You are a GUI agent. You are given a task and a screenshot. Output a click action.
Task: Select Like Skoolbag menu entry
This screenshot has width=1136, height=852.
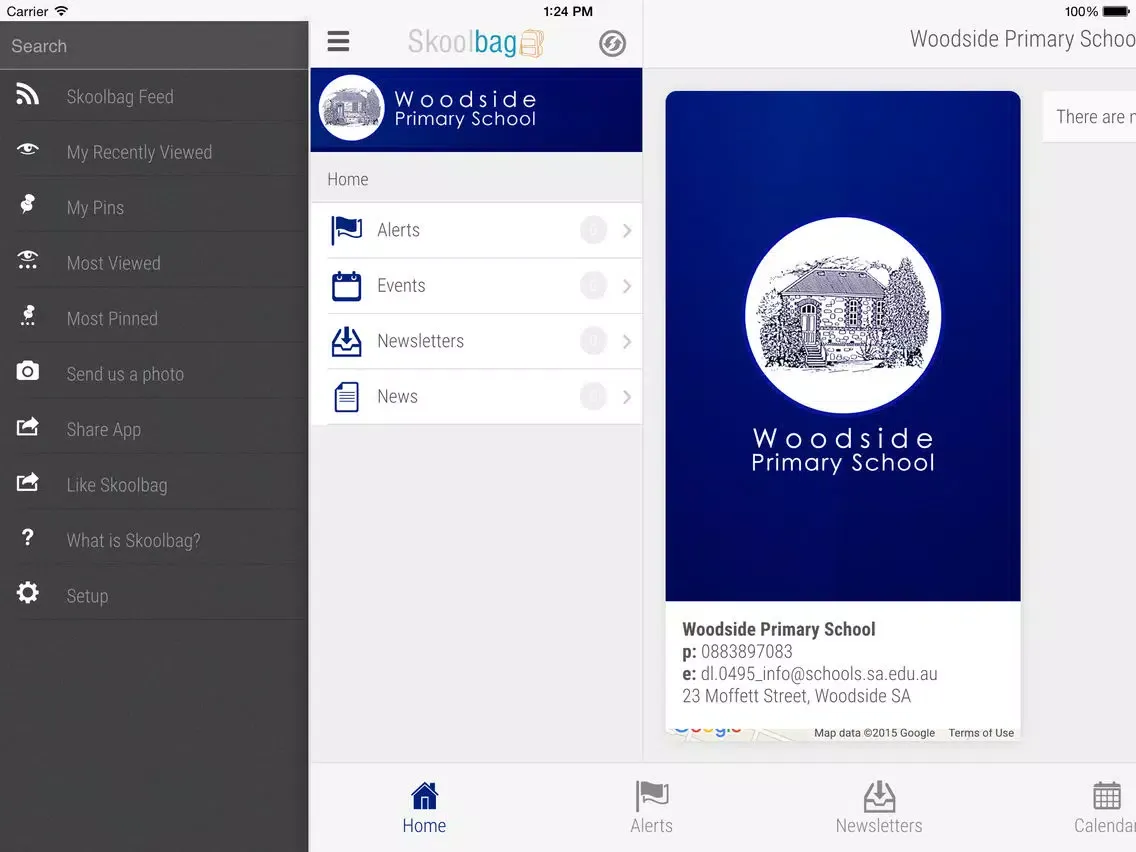pos(154,485)
